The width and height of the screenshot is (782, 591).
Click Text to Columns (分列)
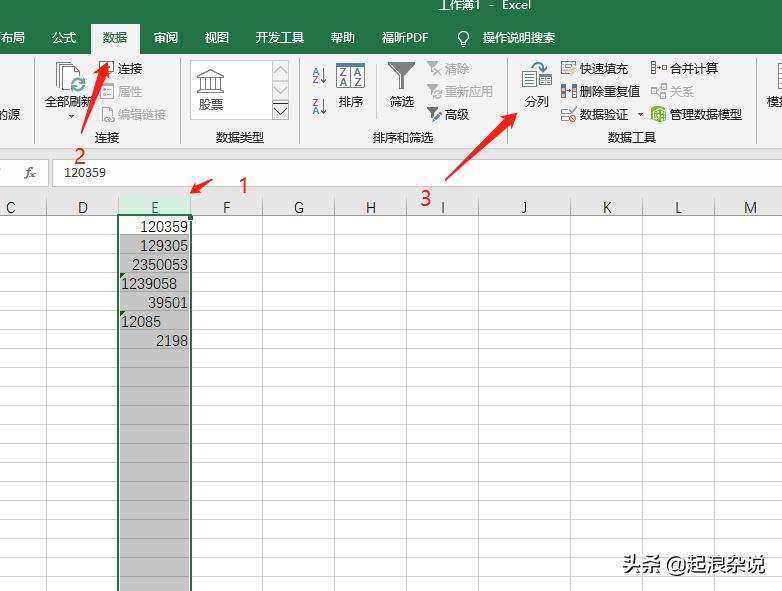(x=537, y=85)
